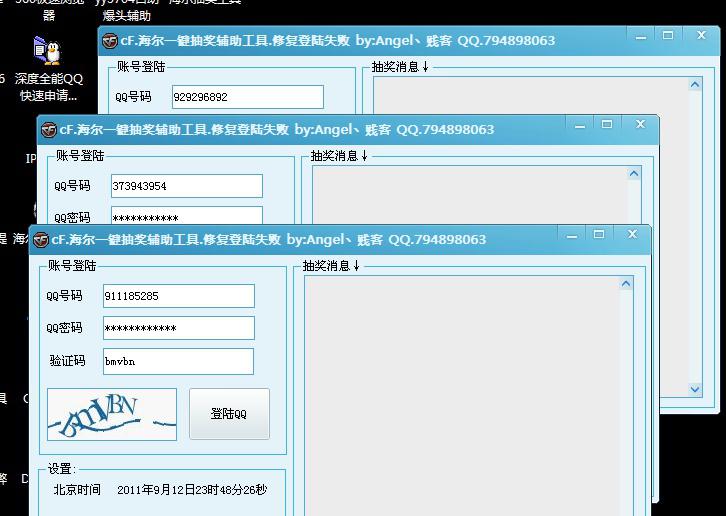This screenshot has width=726, height=516.
Task: Click the 北京时间 date text 2011年9月12日23时48分26秒
Action: [192, 490]
